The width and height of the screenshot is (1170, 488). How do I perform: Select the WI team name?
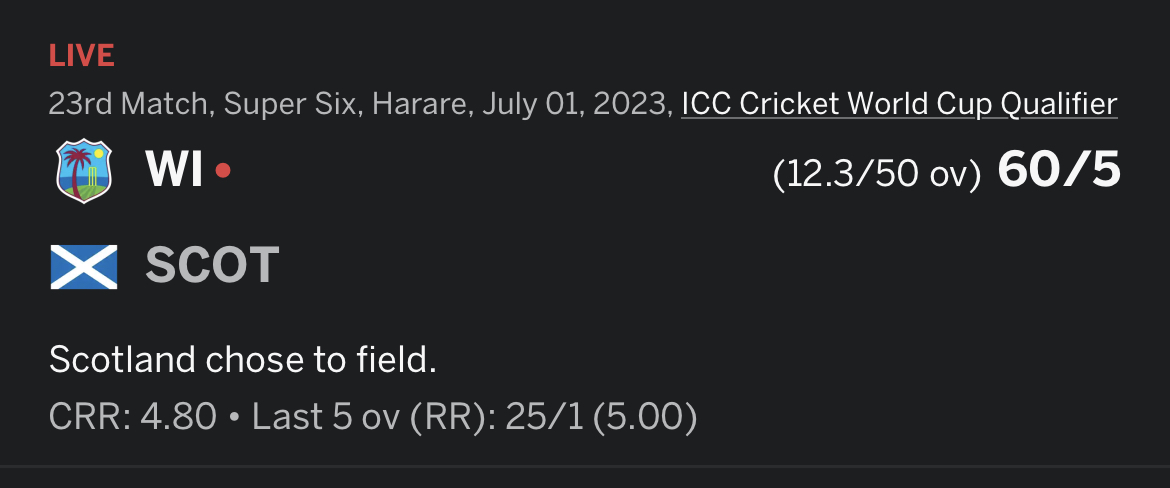pyautogui.click(x=175, y=171)
